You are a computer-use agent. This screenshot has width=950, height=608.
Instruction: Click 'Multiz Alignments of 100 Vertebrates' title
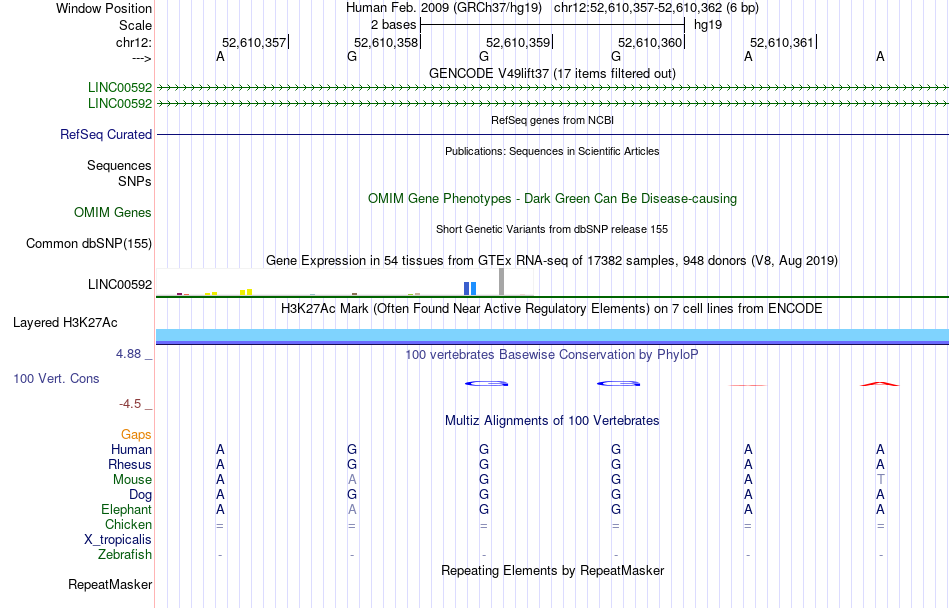[552, 420]
